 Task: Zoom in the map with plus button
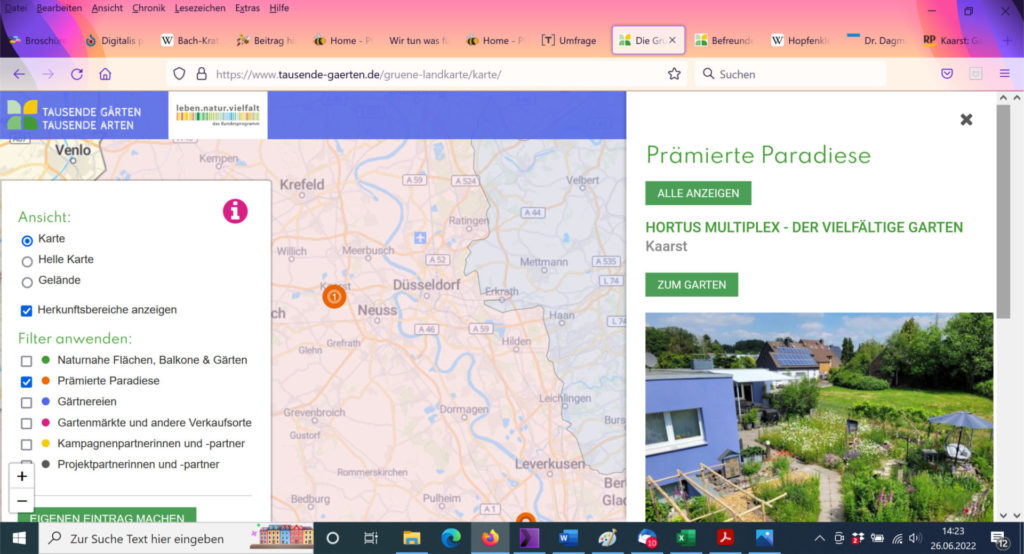tap(22, 476)
